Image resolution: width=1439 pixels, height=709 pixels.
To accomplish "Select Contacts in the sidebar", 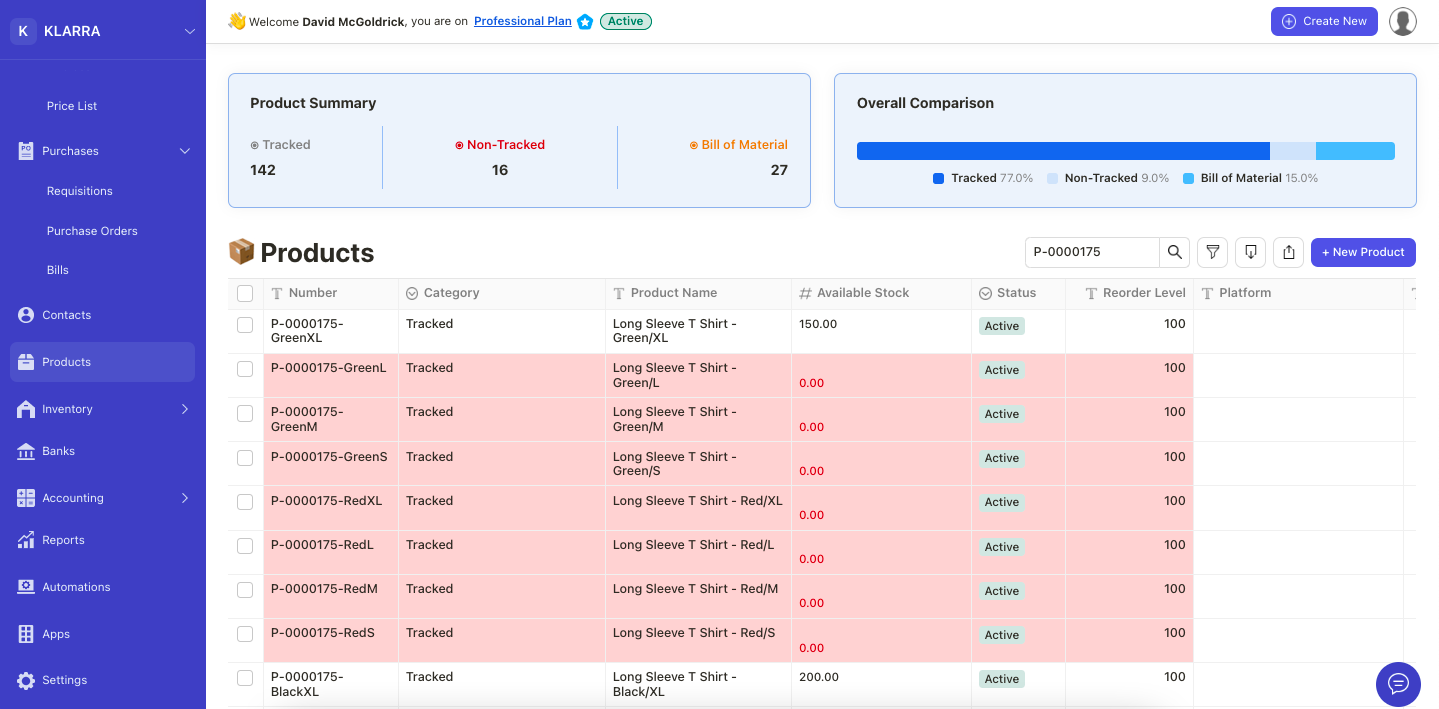I will coord(67,314).
